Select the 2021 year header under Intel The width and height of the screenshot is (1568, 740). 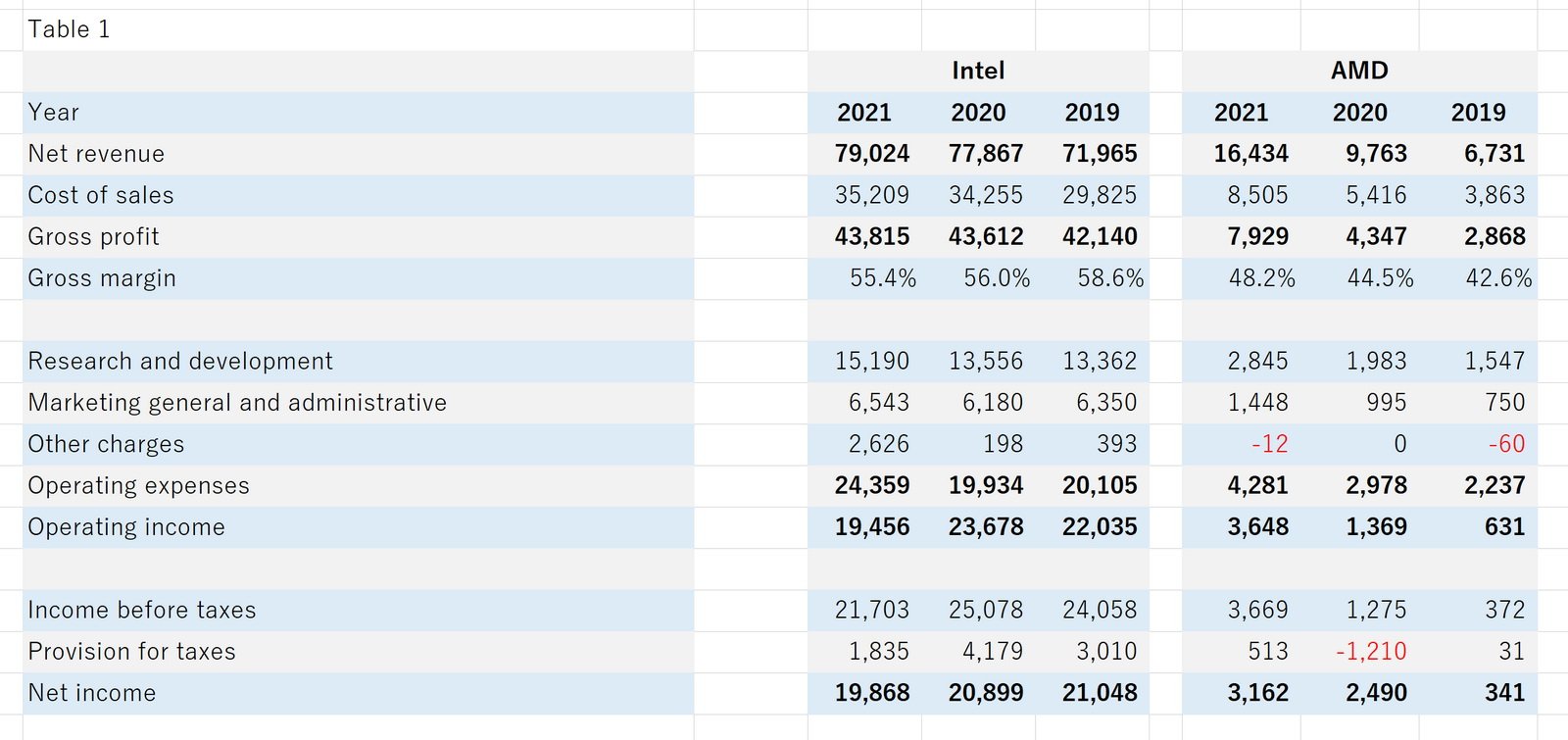864,113
